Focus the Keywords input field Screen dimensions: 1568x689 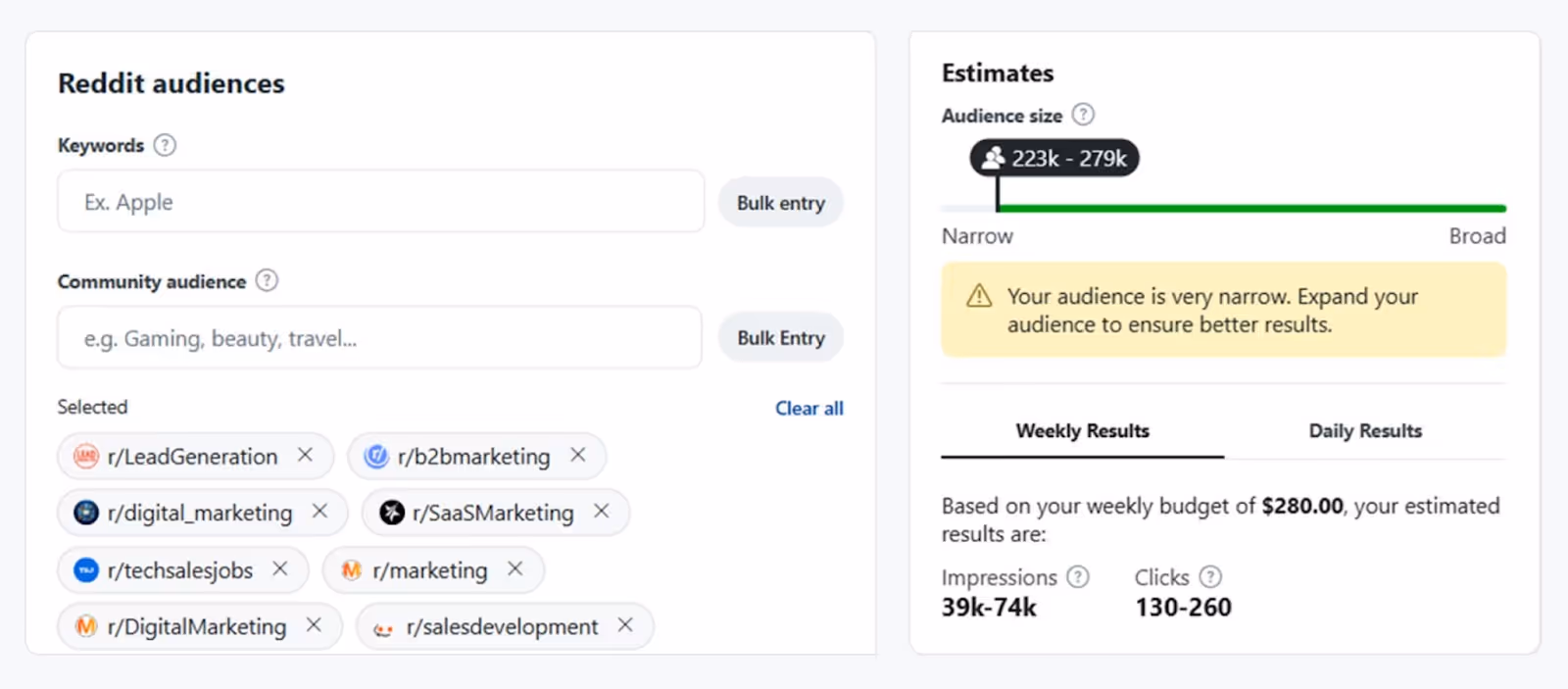coord(380,201)
